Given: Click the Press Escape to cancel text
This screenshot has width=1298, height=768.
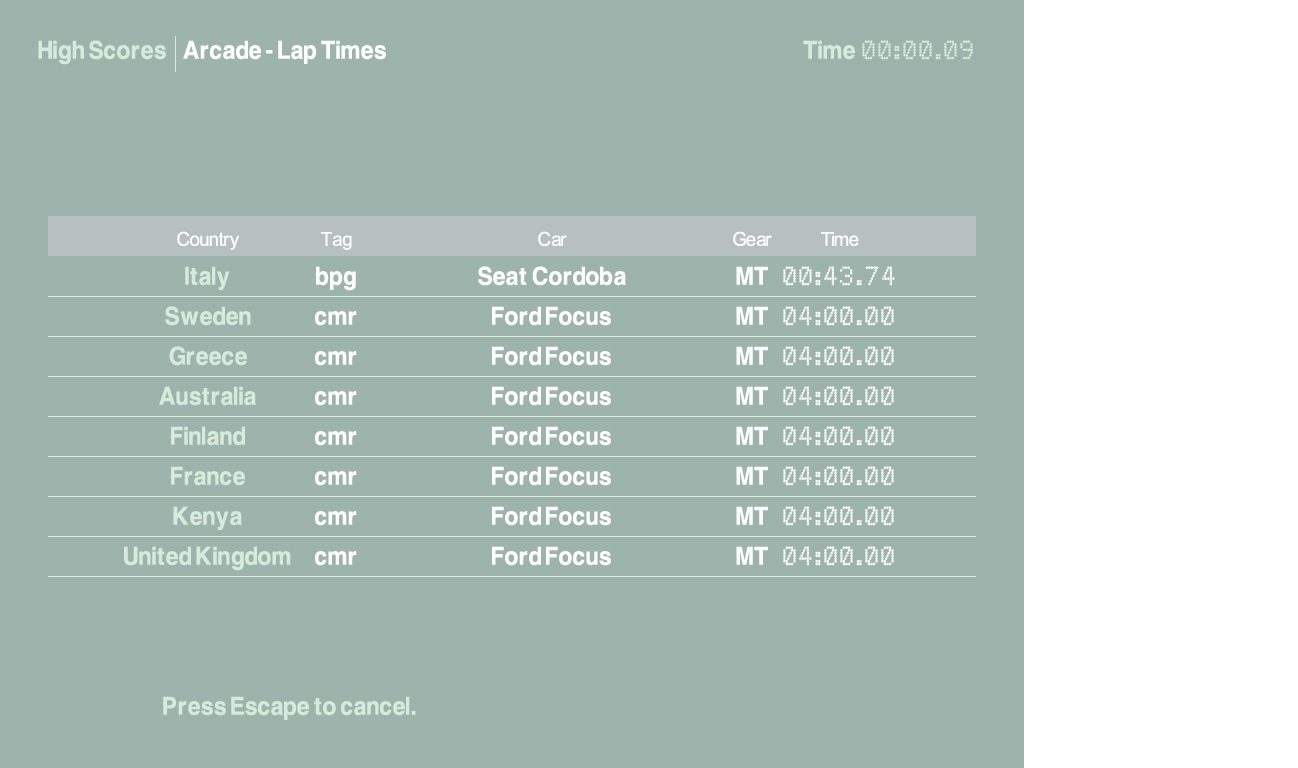Looking at the screenshot, I should (289, 707).
